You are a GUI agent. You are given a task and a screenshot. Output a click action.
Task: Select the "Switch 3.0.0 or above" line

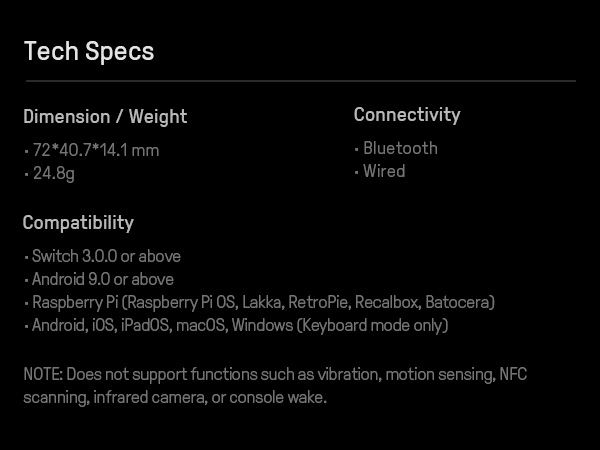pyautogui.click(x=106, y=256)
